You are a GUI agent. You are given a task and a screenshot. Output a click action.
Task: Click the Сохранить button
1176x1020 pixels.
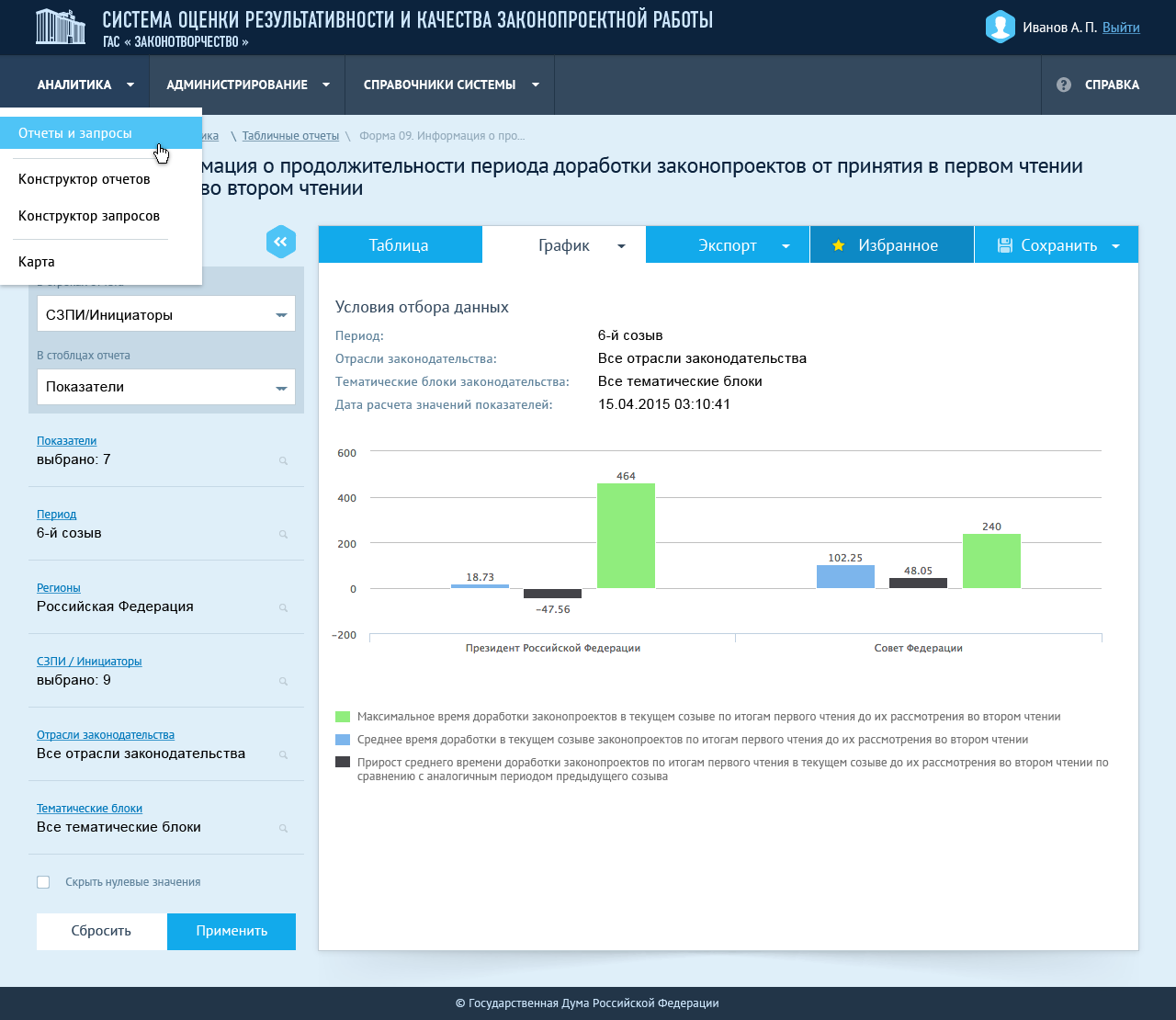click(x=1057, y=245)
